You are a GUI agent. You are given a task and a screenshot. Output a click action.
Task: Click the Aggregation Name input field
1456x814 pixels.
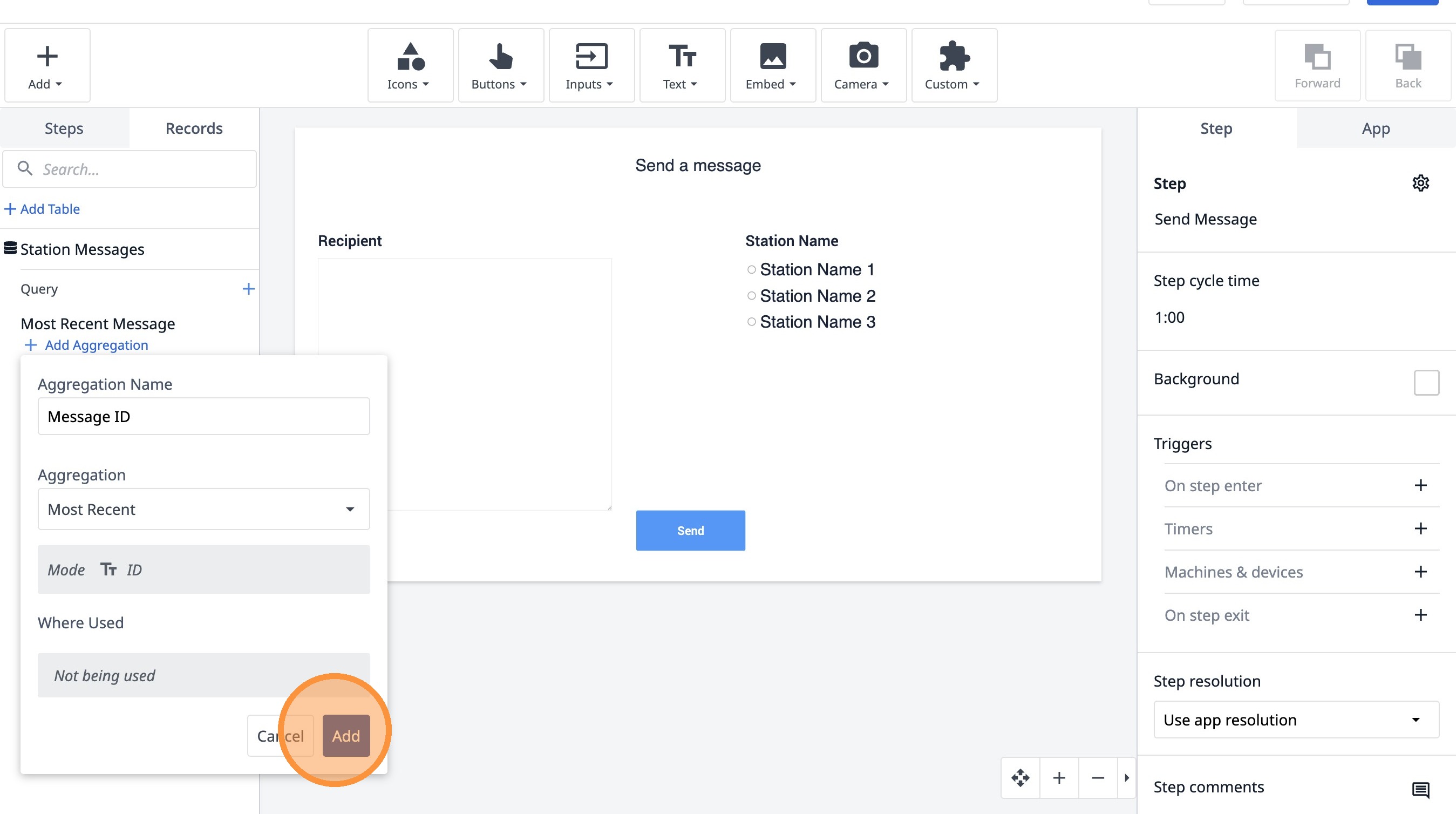click(x=203, y=417)
